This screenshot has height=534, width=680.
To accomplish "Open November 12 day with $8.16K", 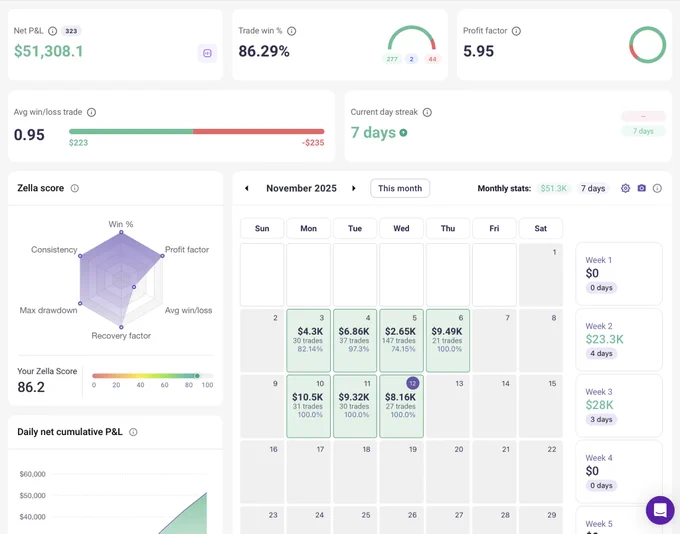I will (x=401, y=406).
